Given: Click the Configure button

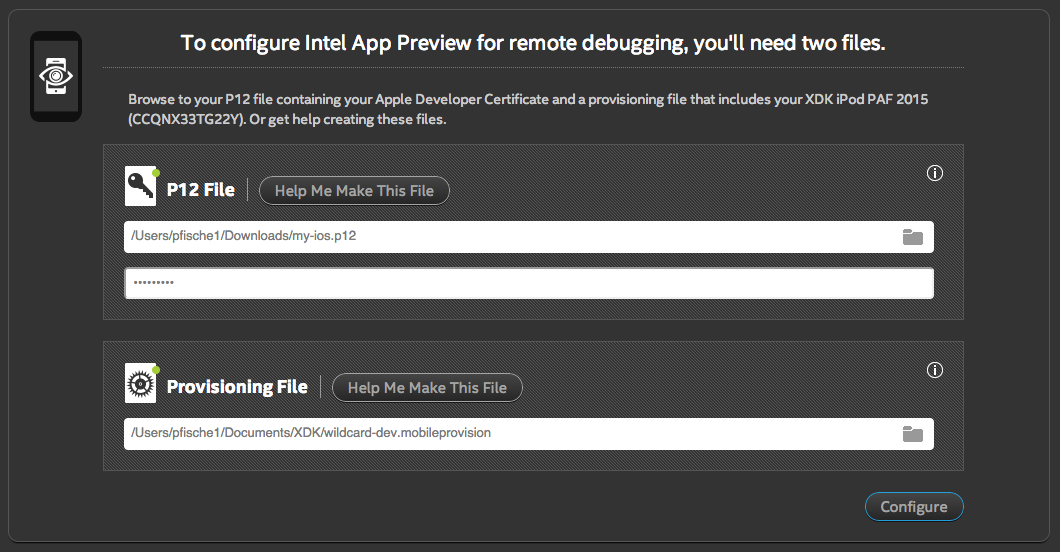Looking at the screenshot, I should coord(913,507).
